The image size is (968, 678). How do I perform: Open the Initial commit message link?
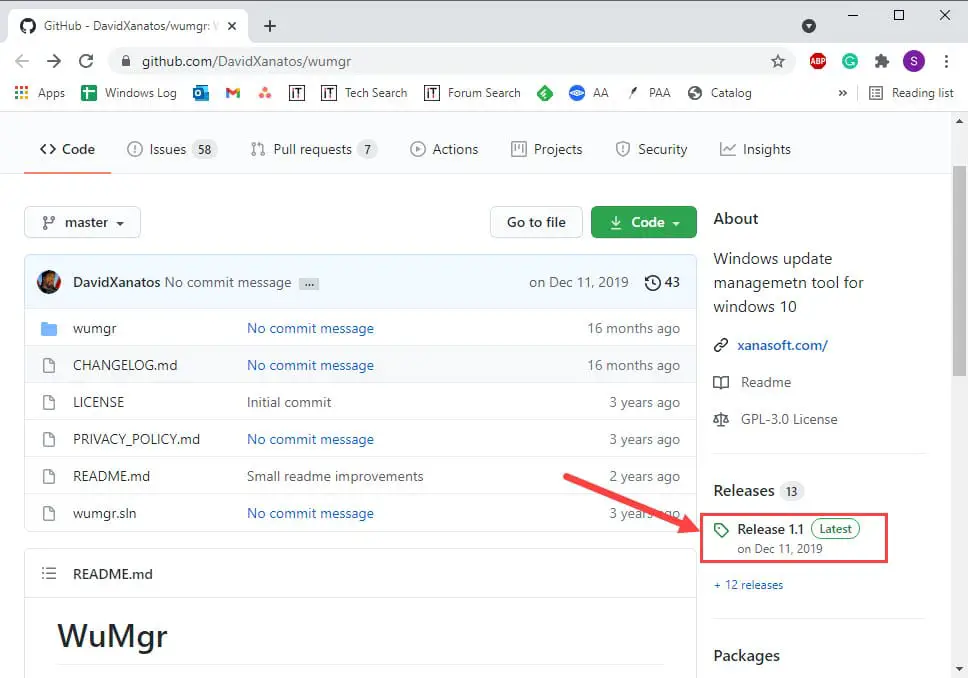(x=289, y=403)
